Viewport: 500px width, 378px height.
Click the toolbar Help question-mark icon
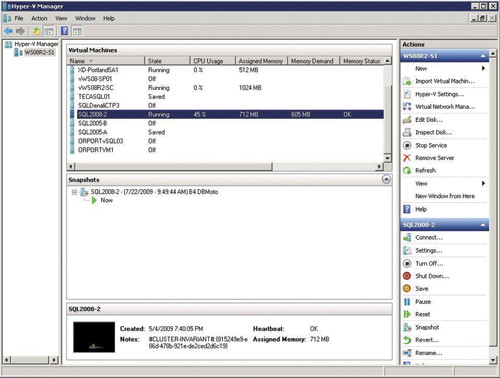tap(65, 31)
